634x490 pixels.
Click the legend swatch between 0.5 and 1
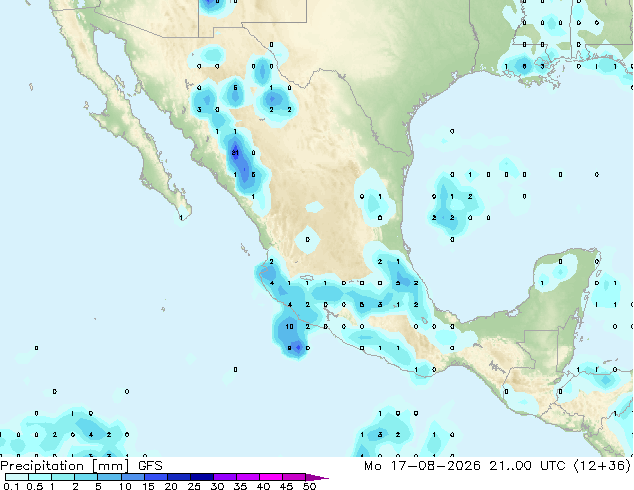pyautogui.click(x=40, y=477)
